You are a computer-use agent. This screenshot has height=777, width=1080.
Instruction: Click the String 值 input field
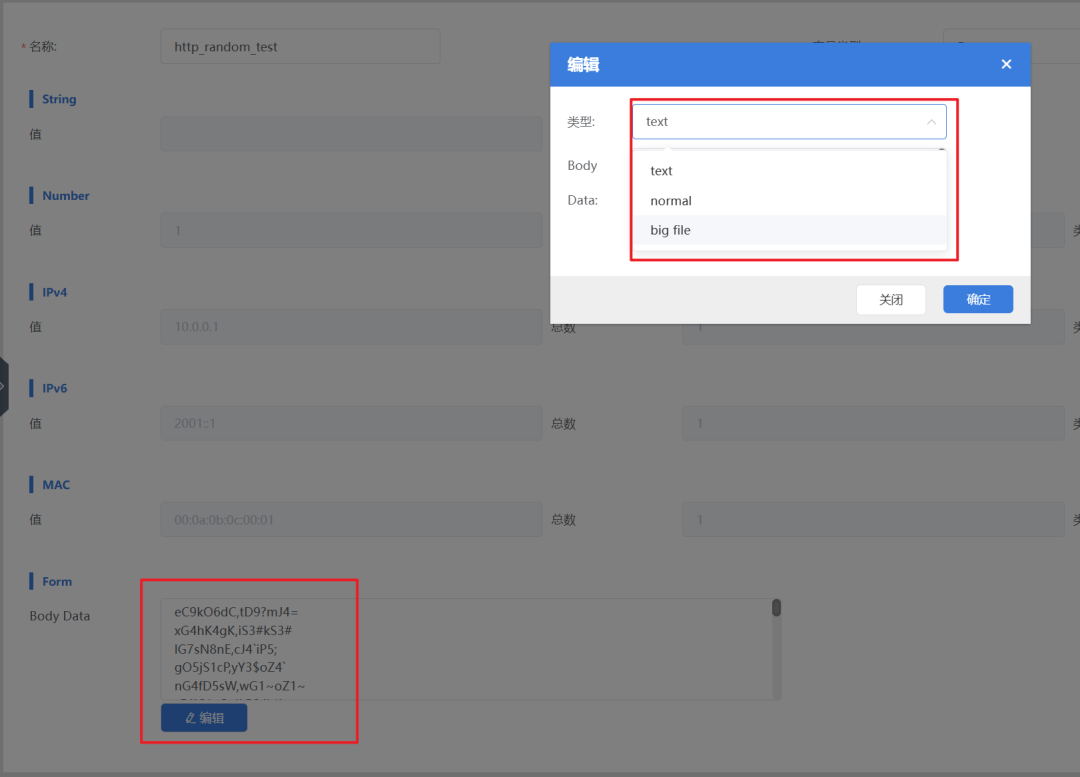click(351, 134)
